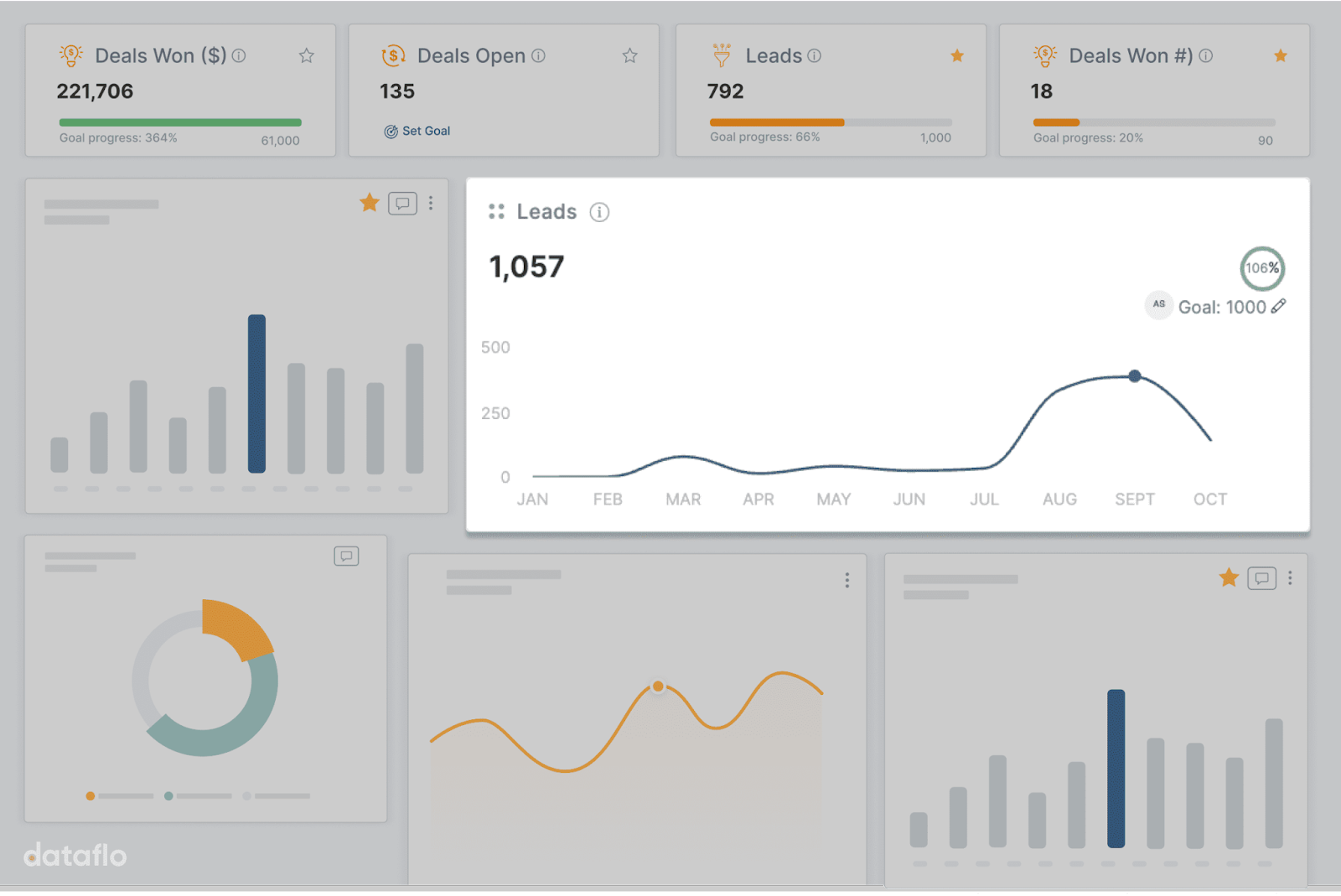1341x896 pixels.
Task: Click the orange goal progress bar on Leads card
Action: [x=775, y=122]
